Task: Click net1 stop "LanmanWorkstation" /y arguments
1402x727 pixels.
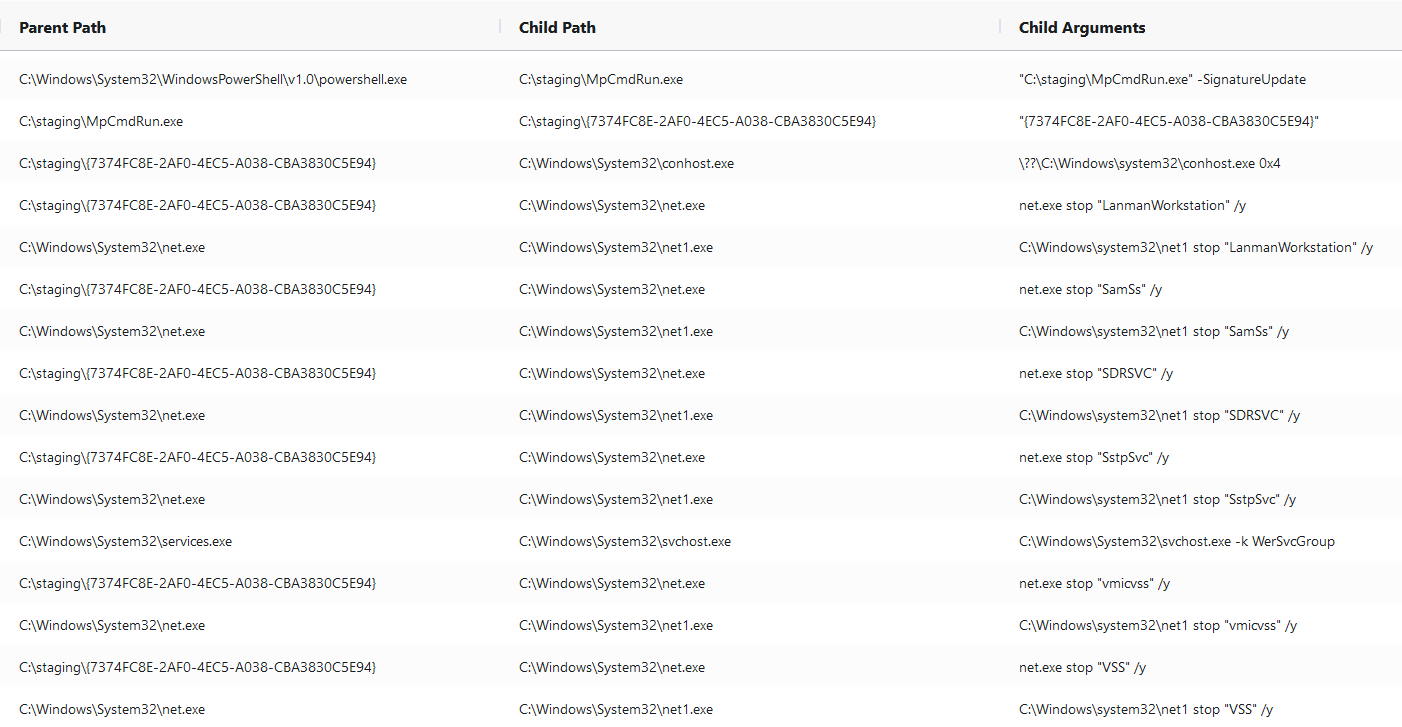Action: point(1196,247)
